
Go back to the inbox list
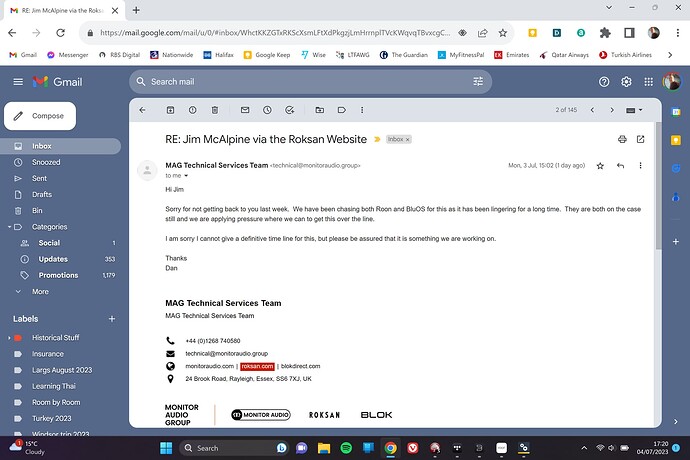[x=142, y=109]
